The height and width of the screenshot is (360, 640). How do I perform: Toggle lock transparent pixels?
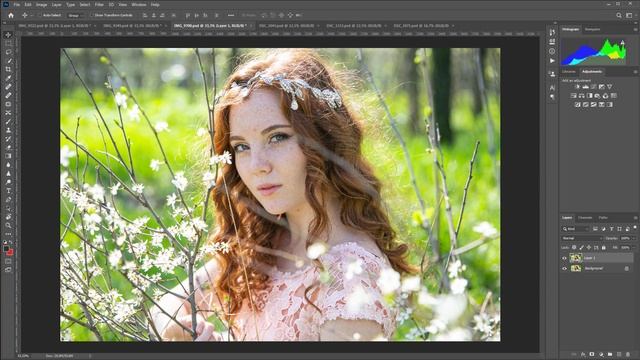pyautogui.click(x=574, y=247)
